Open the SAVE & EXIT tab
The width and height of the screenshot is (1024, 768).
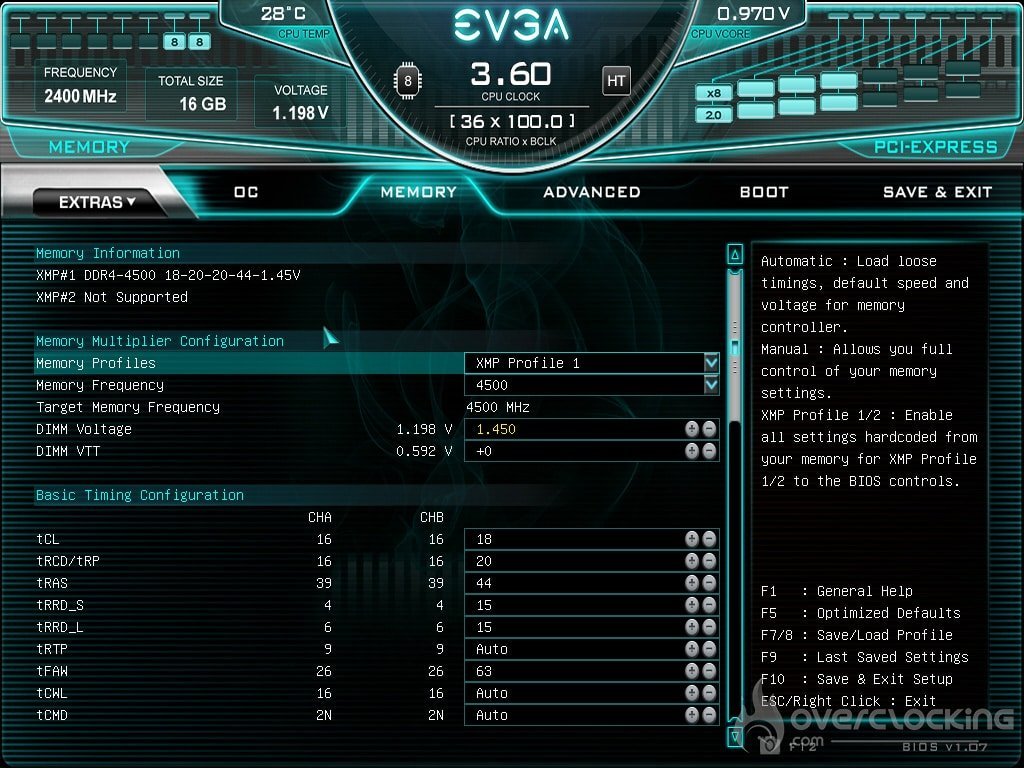(937, 192)
